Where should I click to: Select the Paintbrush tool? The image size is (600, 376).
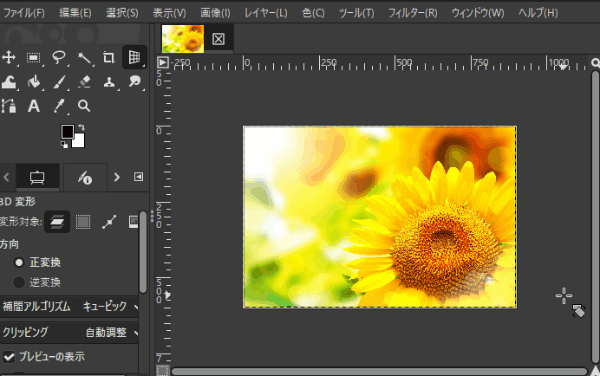[x=59, y=82]
